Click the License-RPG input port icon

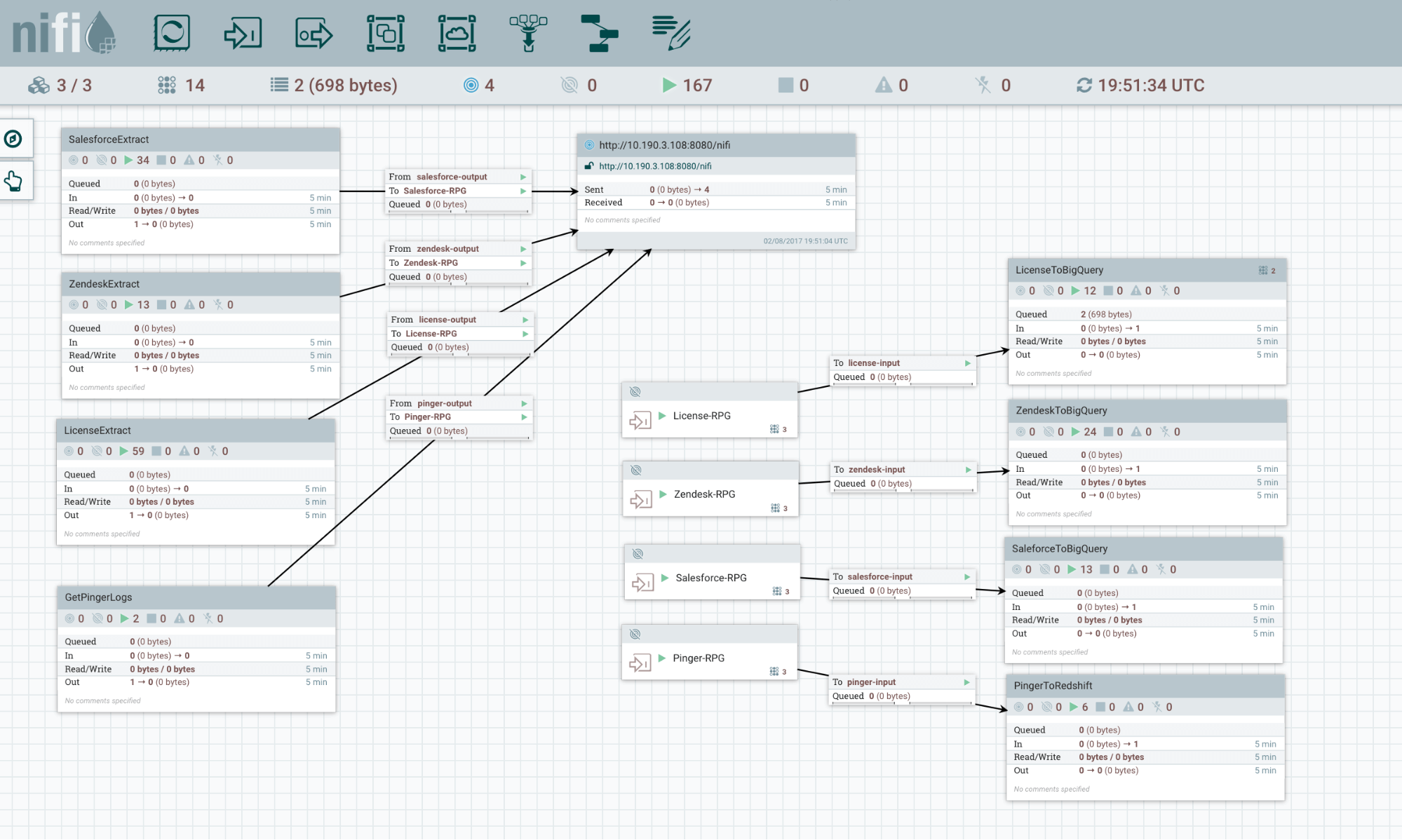[x=640, y=421]
